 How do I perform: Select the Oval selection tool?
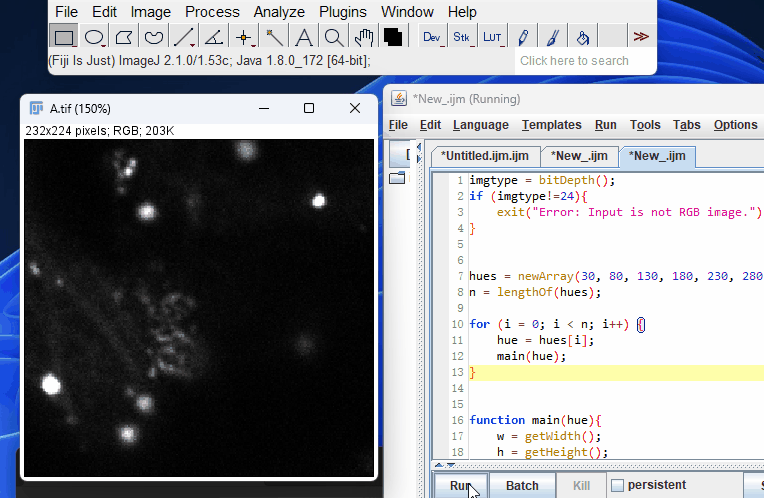[94, 37]
